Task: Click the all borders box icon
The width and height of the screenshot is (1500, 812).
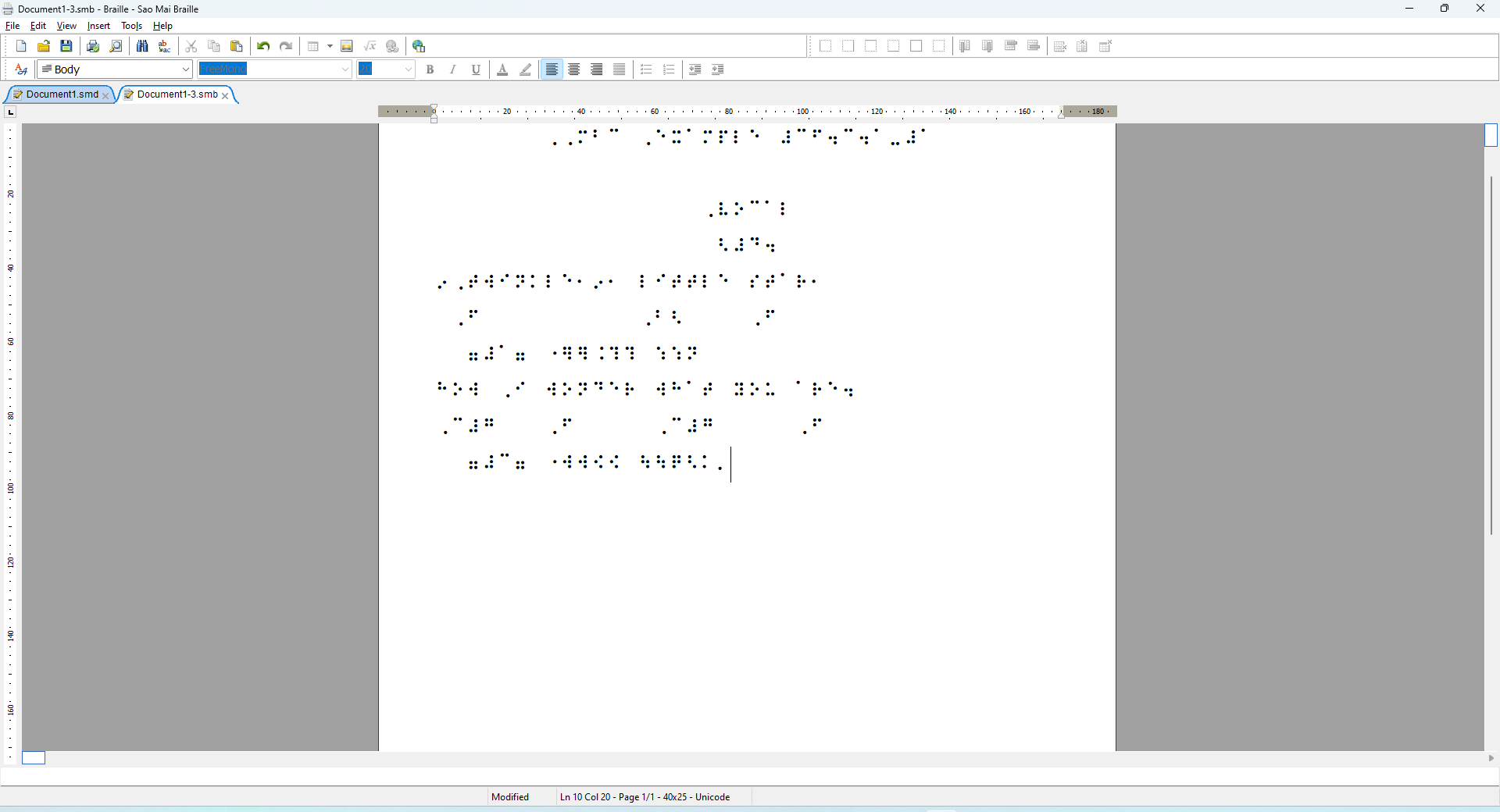Action: pos(916,46)
